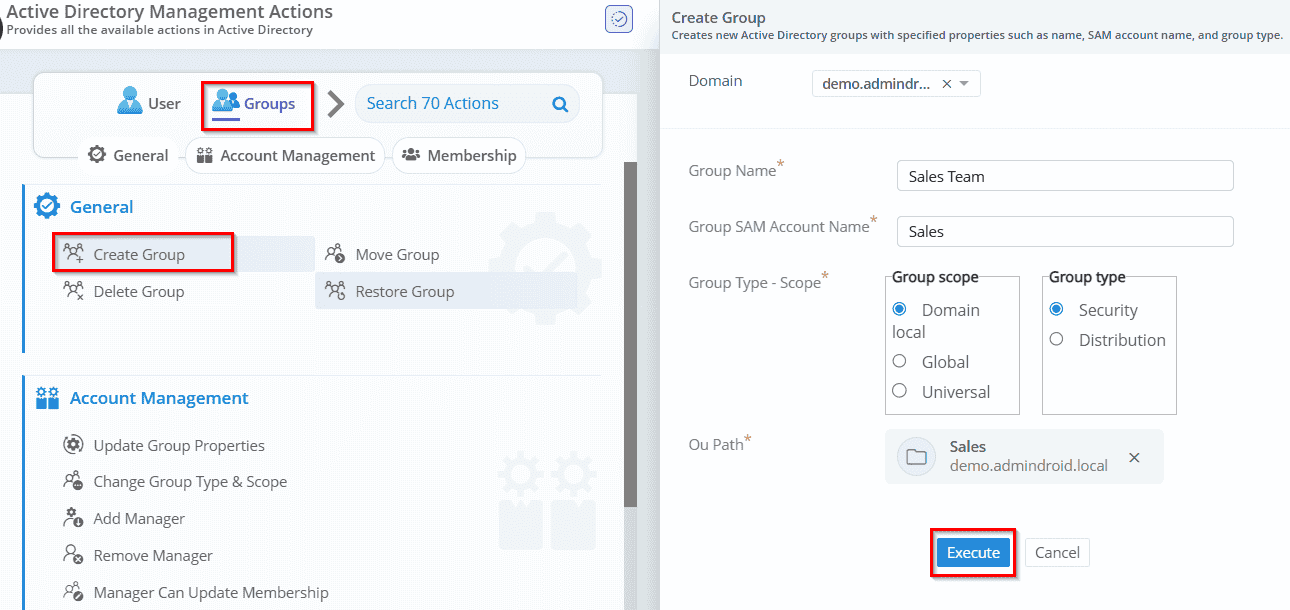Remove the Sales OU path selection
The image size is (1290, 610).
(x=1134, y=457)
